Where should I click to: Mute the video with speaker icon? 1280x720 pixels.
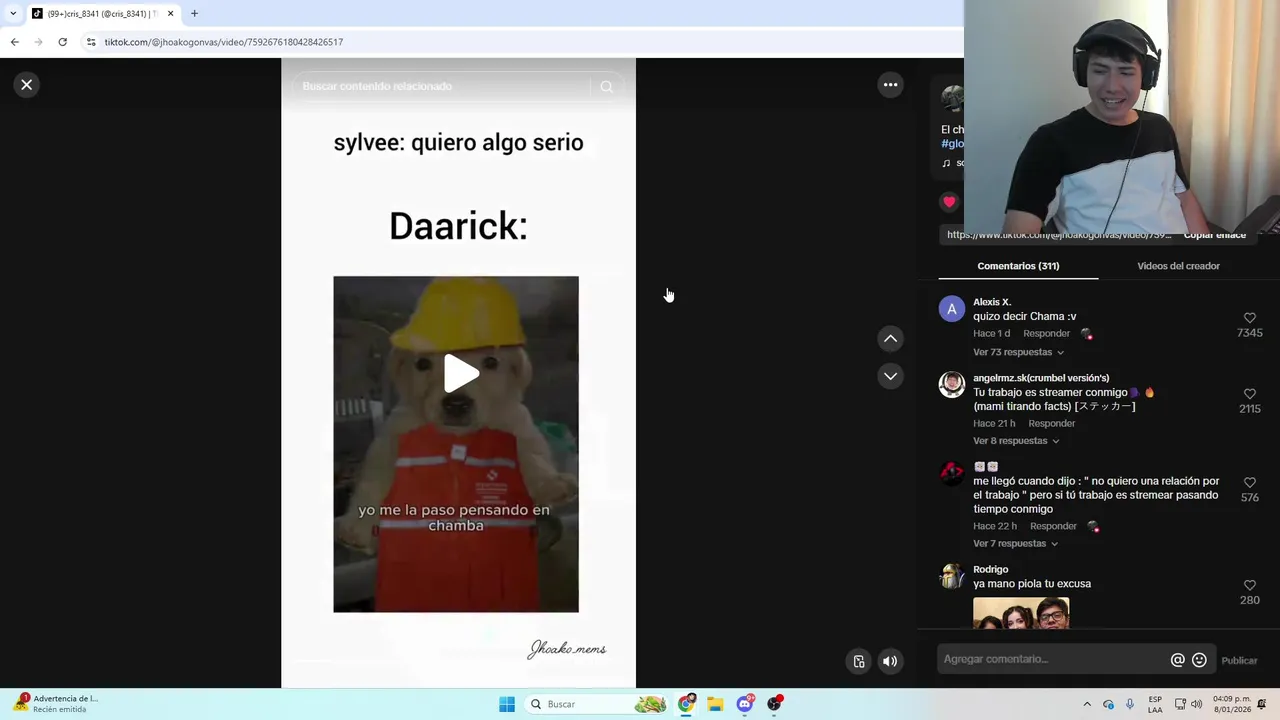tap(890, 661)
